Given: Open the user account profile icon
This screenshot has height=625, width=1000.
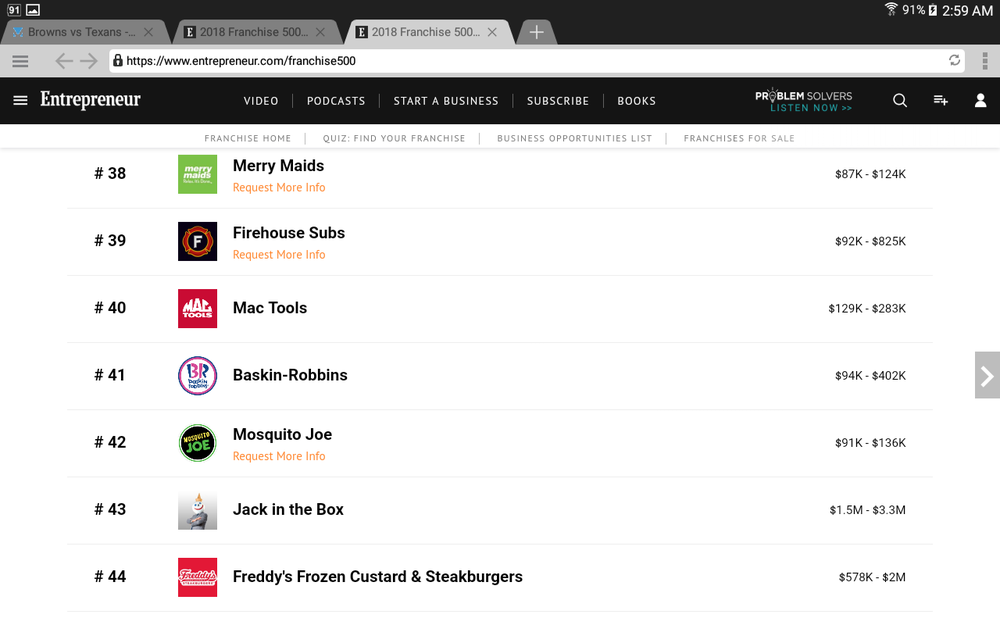Looking at the screenshot, I should [980, 100].
